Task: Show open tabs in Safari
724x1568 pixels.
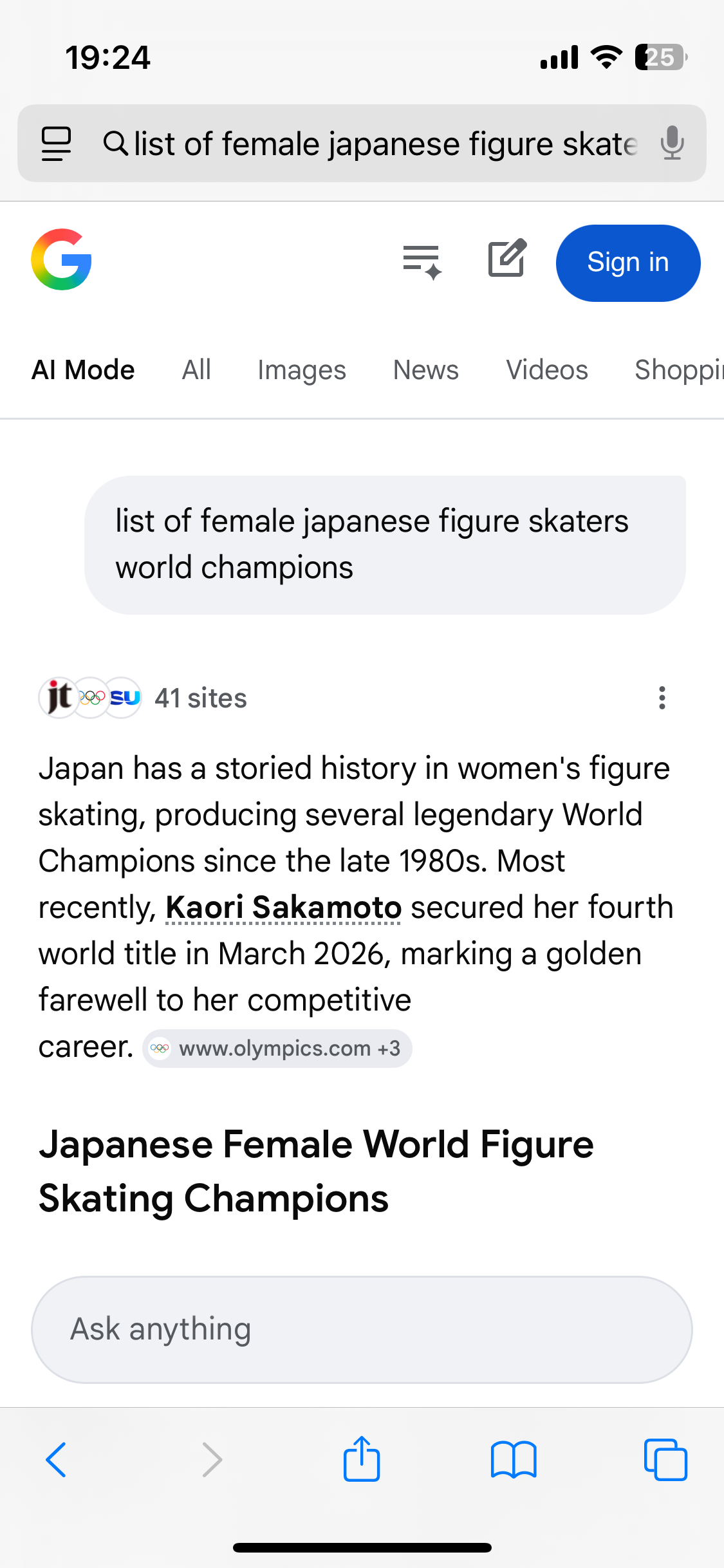Action: coord(665,1459)
